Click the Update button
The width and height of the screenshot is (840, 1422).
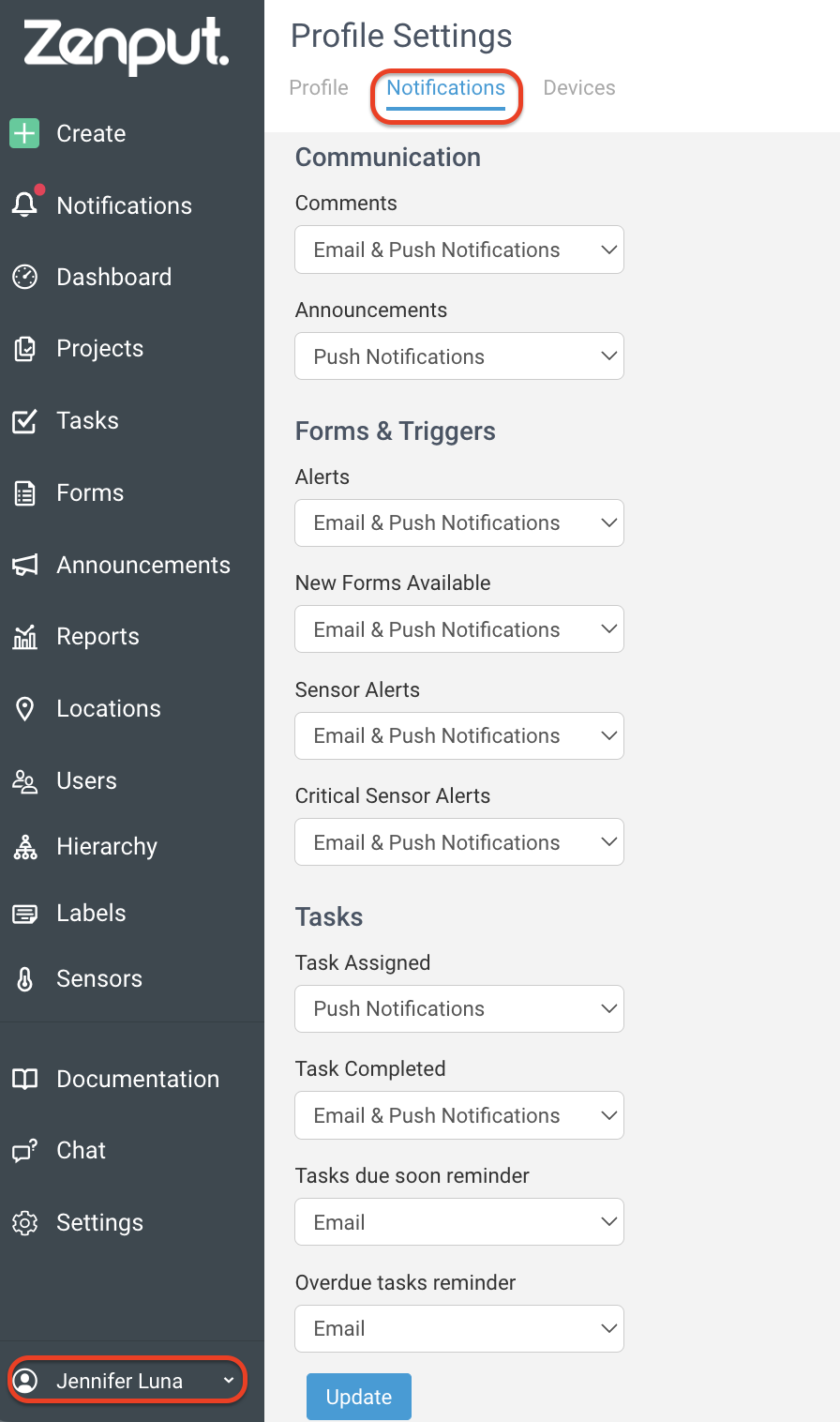(x=358, y=1396)
